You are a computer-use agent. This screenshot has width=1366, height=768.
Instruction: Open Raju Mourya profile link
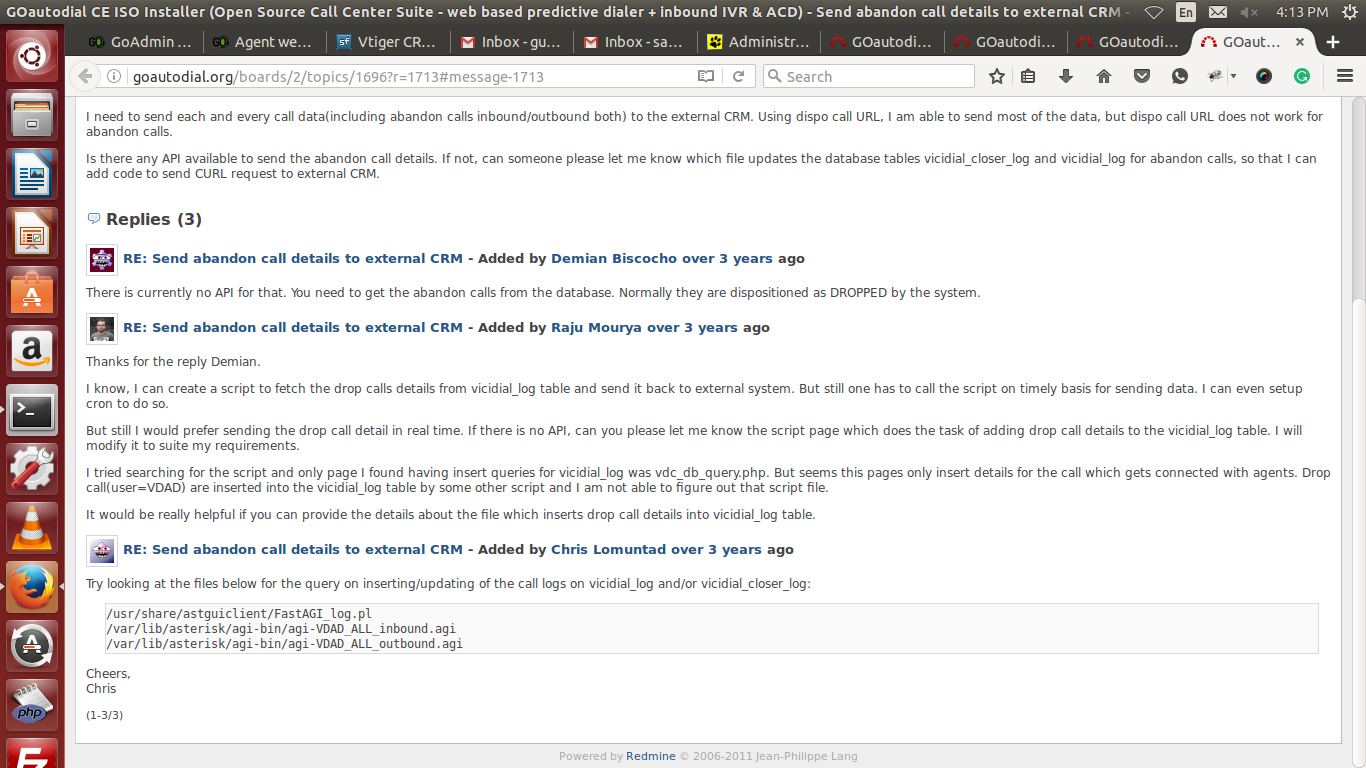point(596,327)
